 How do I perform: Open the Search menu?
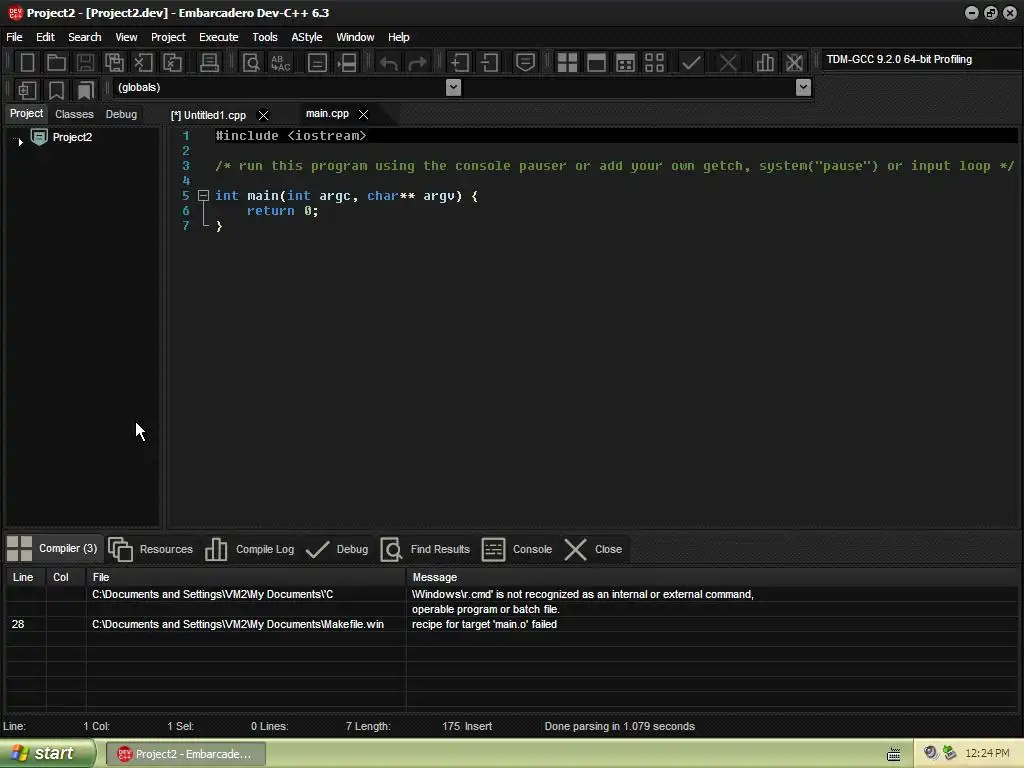85,37
